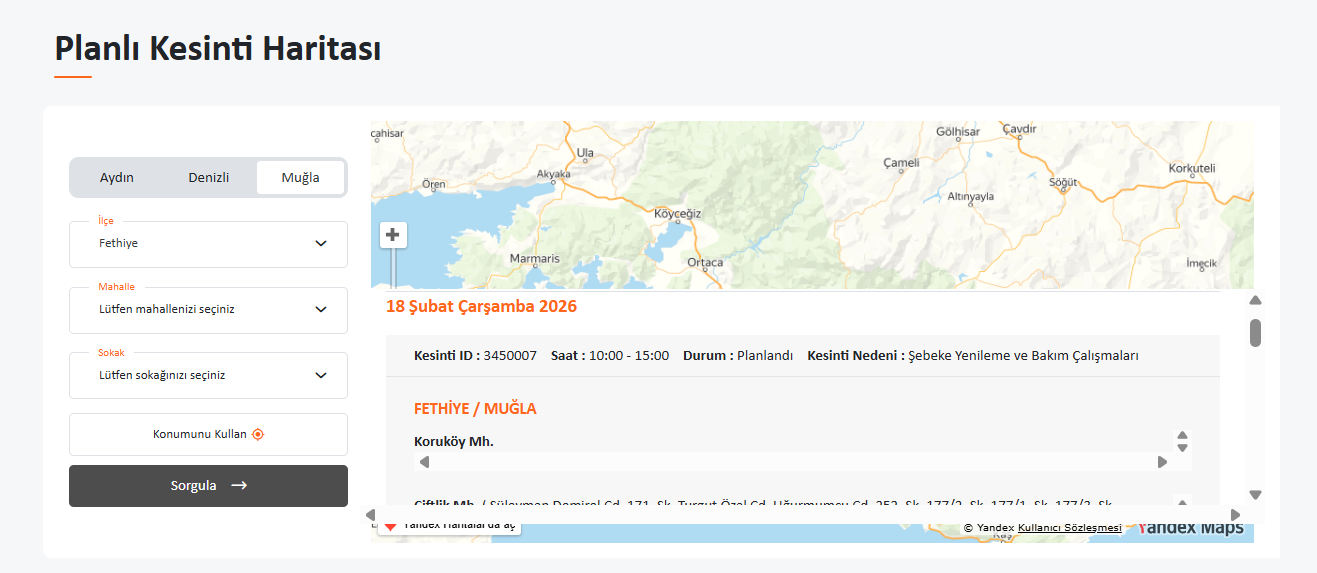
Task: Click left arrow of the bottom horizontal scrollbar
Action: point(370,515)
